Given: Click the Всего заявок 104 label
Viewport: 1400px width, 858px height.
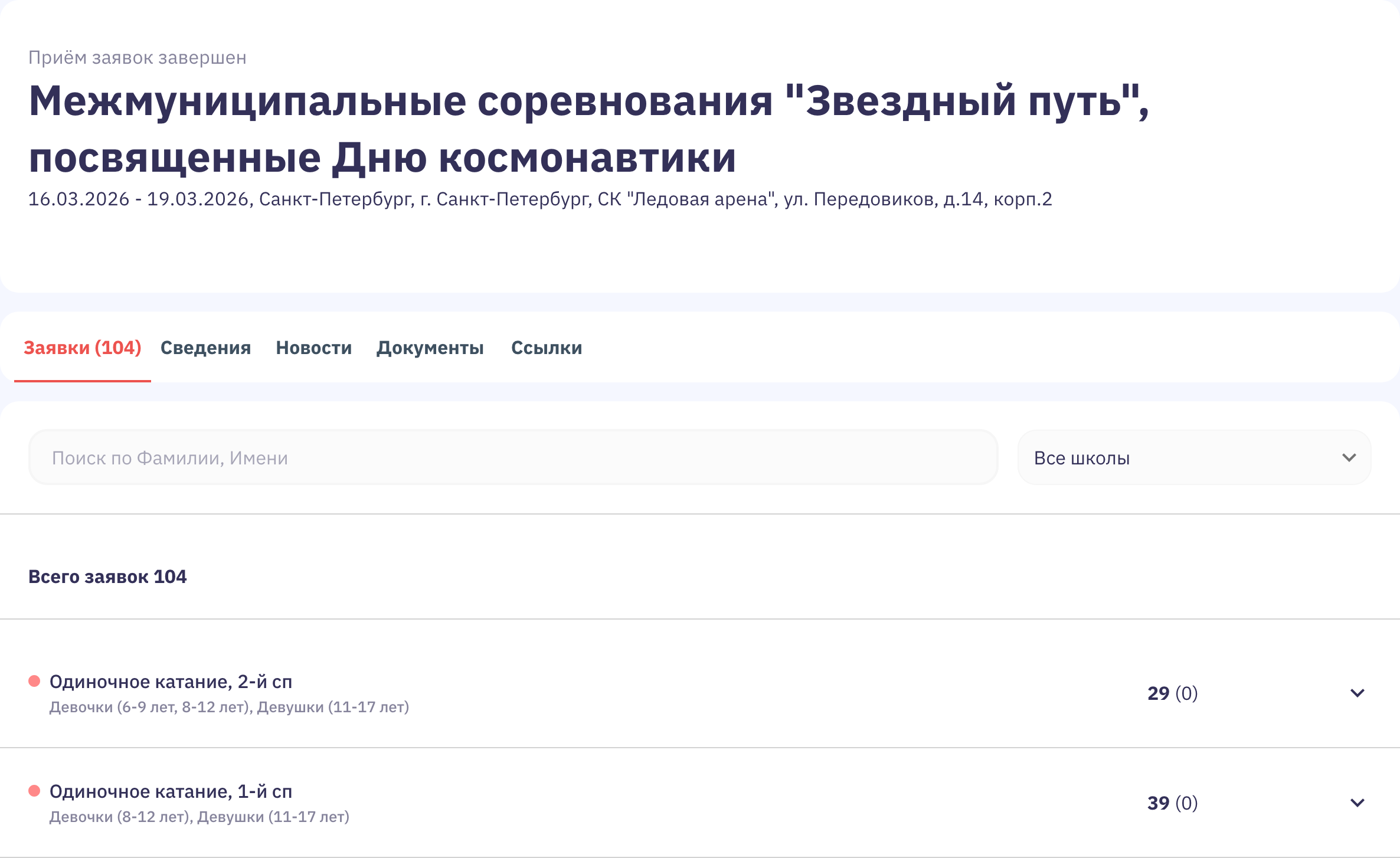Looking at the screenshot, I should tap(107, 577).
